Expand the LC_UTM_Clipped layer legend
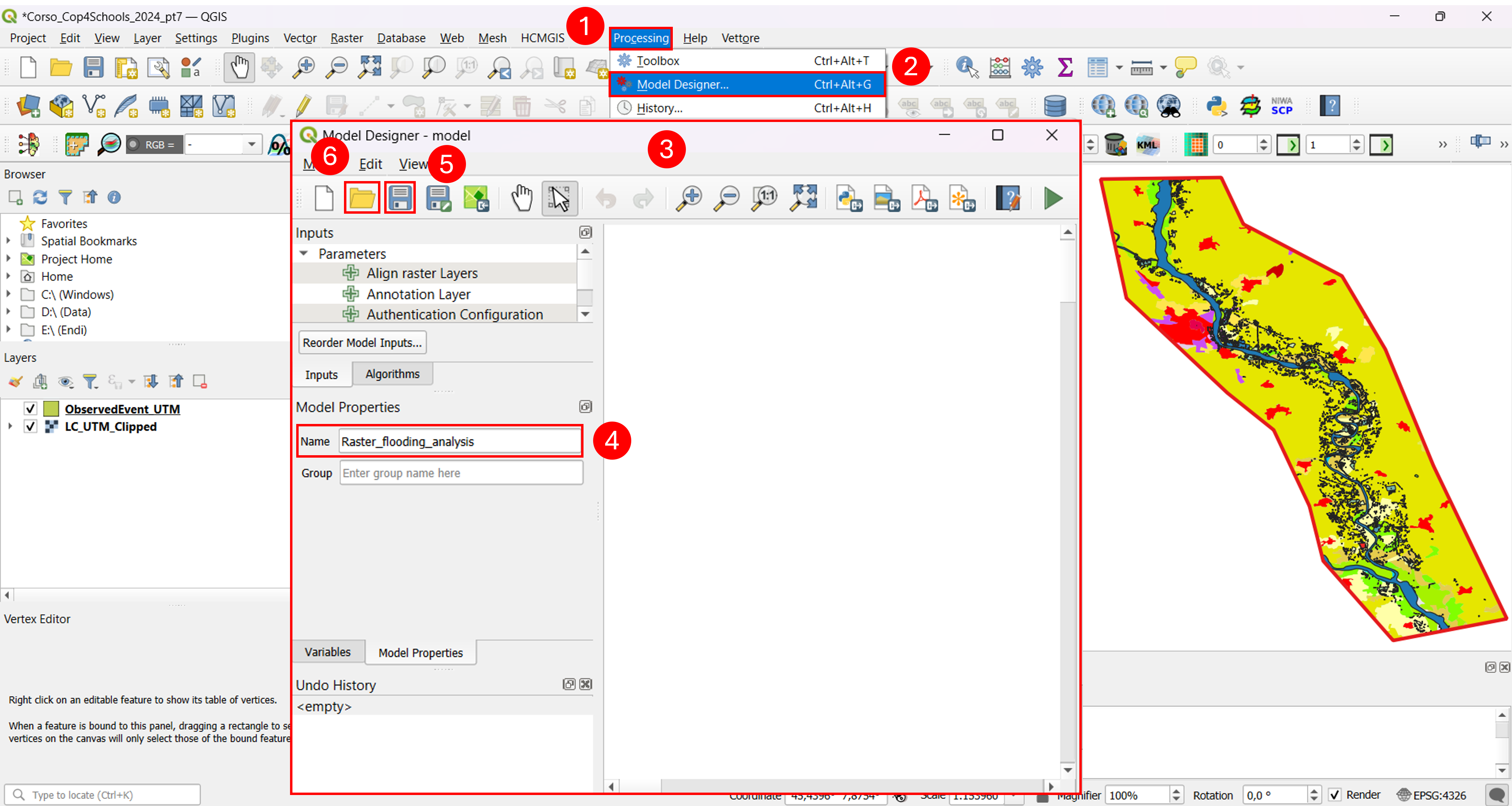Screen dimensions: 1512x806 pos(9,426)
